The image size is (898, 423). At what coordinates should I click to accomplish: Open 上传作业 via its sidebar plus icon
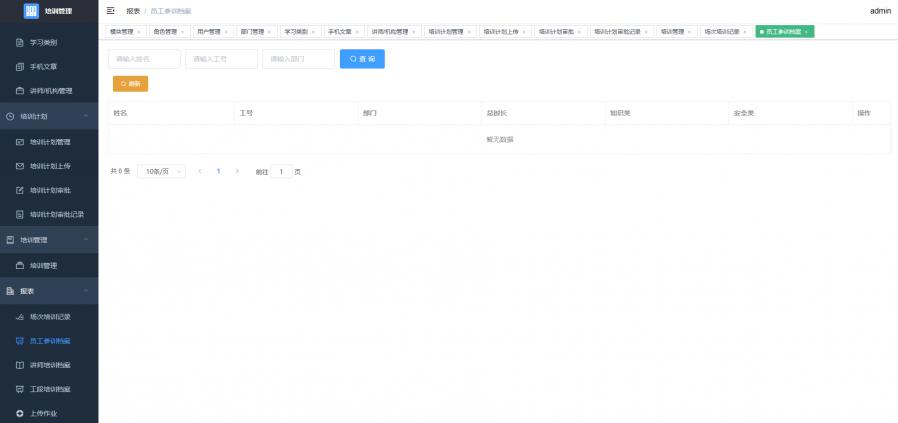tap(19, 413)
